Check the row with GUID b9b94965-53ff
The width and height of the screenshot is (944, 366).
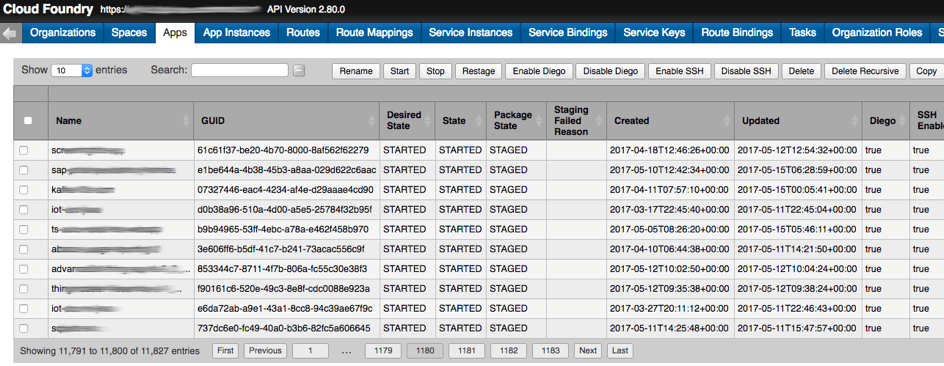tap(23, 229)
